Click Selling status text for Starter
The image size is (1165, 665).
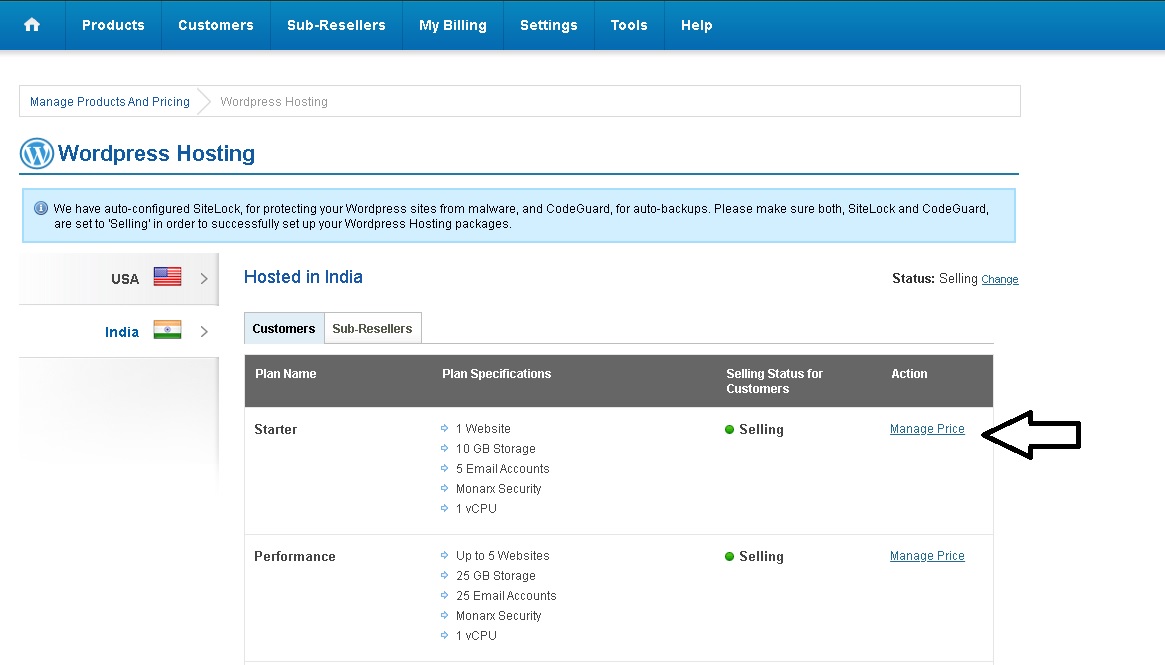[x=762, y=429]
